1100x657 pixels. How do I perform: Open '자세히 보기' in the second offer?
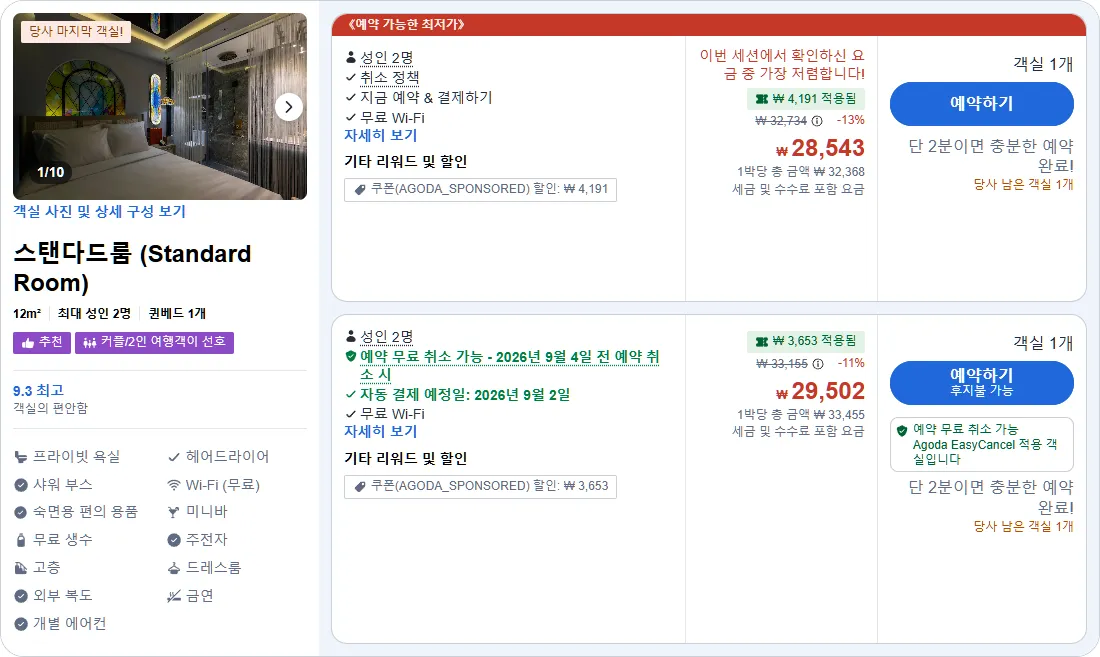coord(380,431)
